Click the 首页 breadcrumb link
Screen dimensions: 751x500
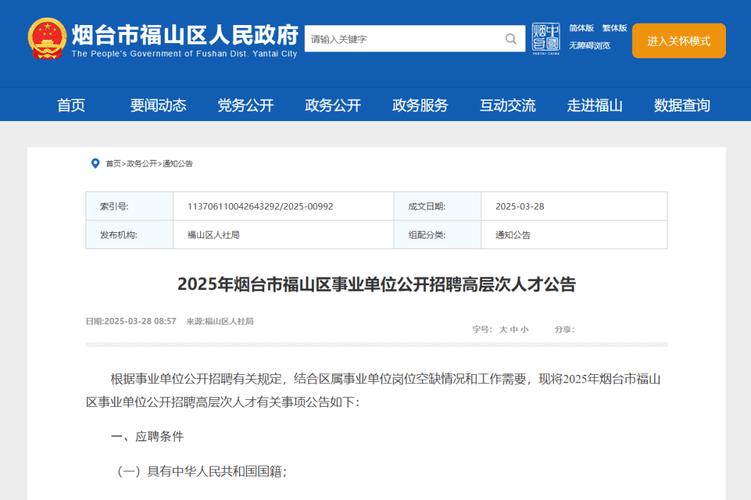click(x=114, y=164)
